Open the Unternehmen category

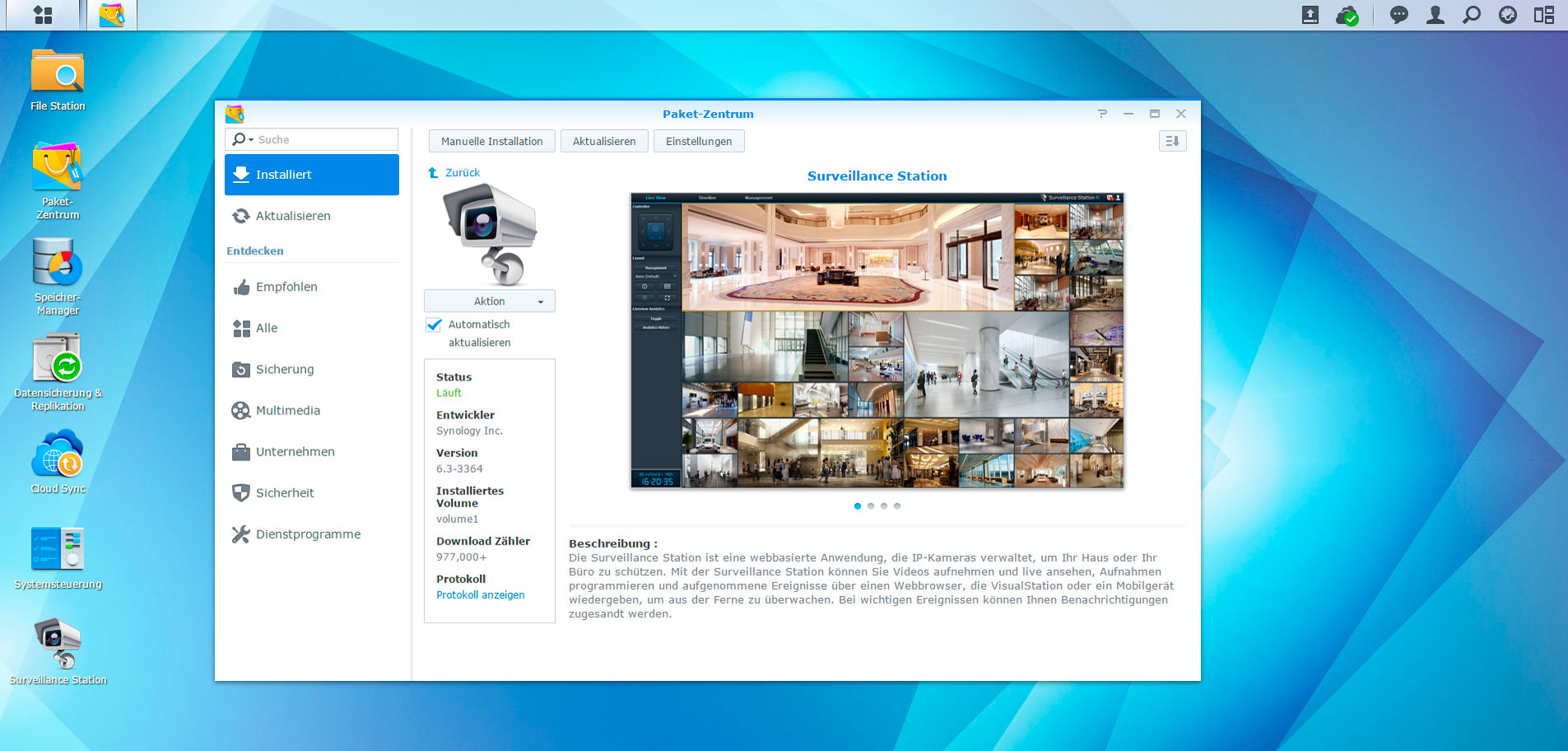point(312,451)
